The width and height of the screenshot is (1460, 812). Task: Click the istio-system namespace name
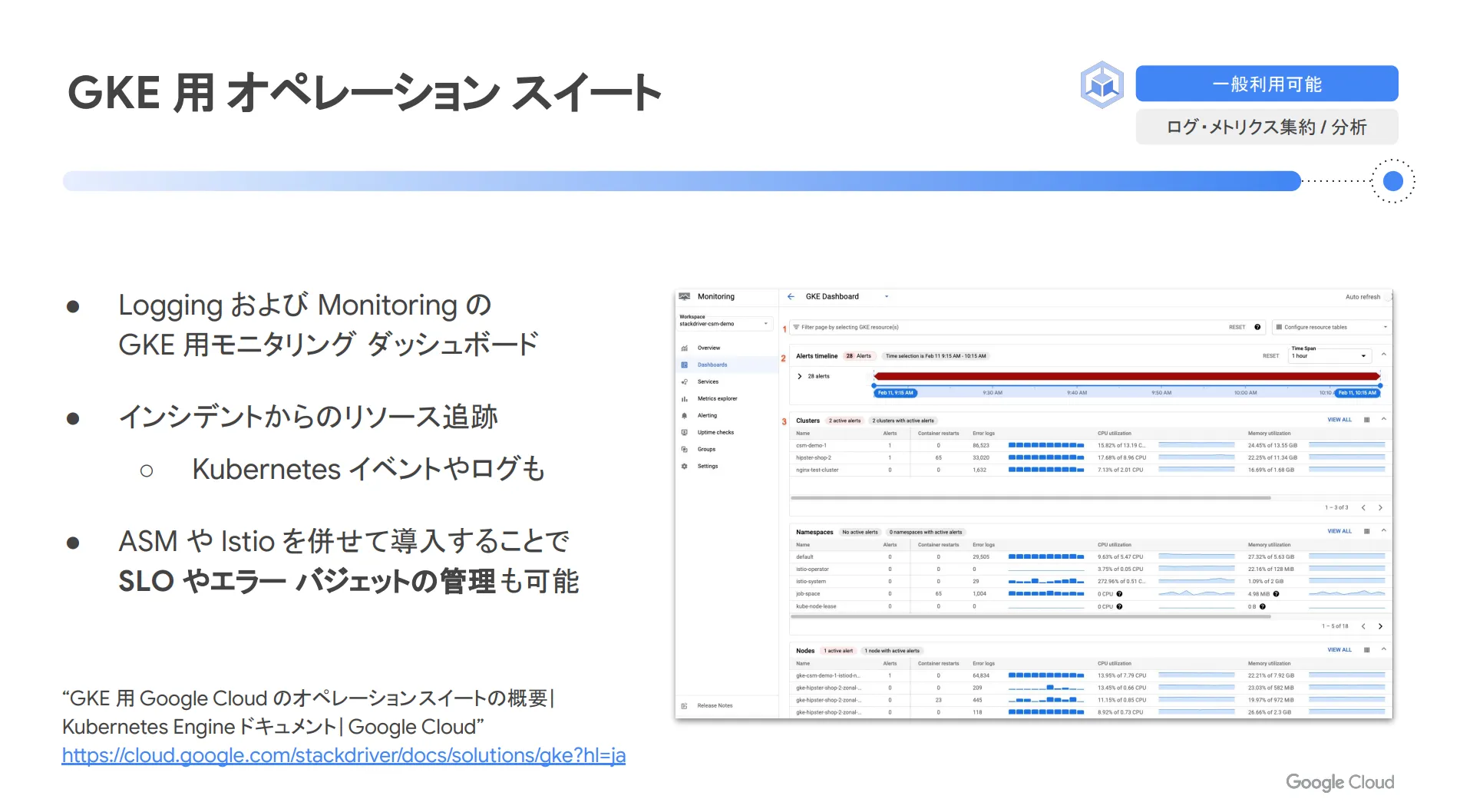coord(811,582)
